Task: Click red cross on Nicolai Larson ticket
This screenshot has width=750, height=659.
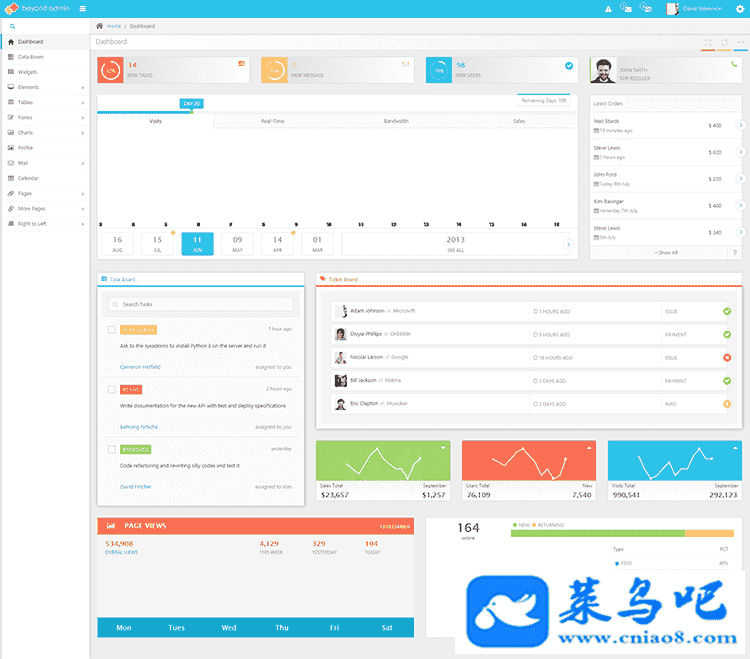Action: [727, 357]
